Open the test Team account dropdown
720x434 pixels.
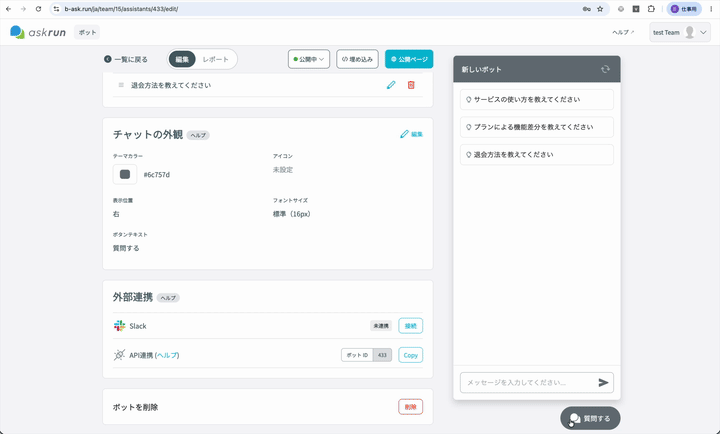[x=680, y=33]
